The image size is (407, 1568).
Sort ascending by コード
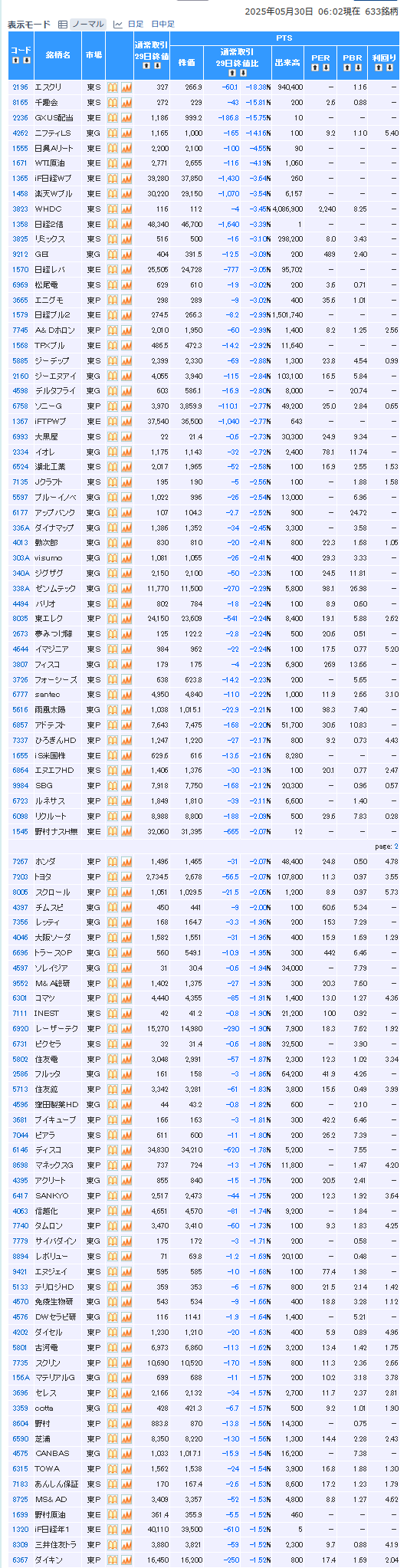tap(15, 60)
